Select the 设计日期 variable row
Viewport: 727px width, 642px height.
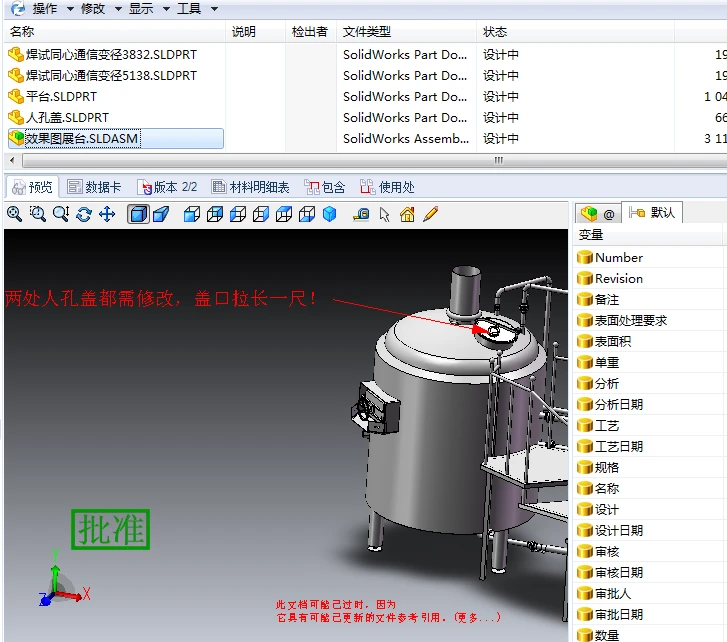click(649, 530)
